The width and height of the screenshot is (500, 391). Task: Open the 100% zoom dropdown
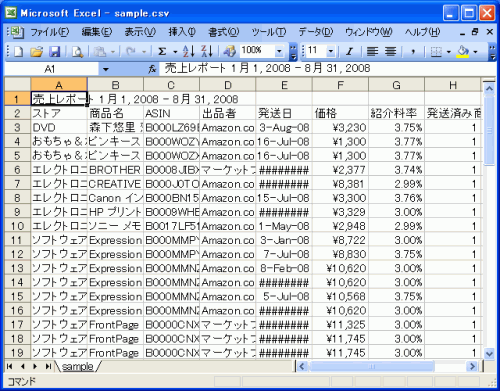click(279, 51)
